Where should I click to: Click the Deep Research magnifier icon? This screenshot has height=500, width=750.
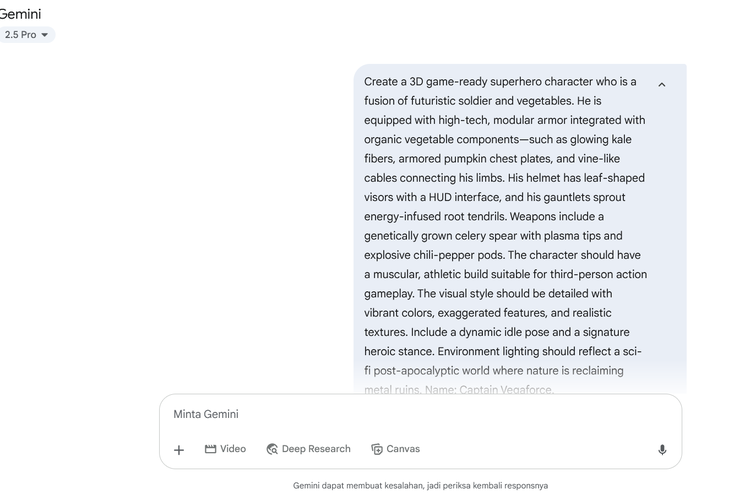[x=272, y=449]
